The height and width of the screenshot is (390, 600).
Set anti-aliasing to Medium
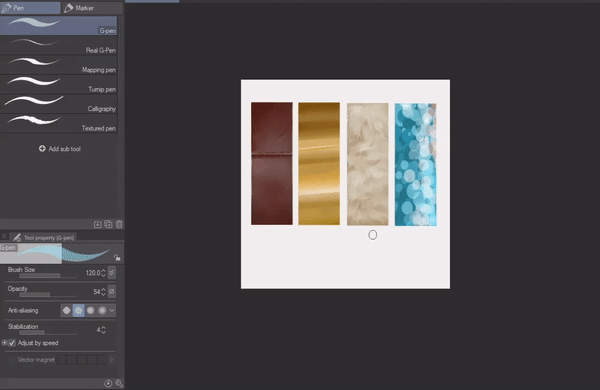pyautogui.click(x=90, y=310)
